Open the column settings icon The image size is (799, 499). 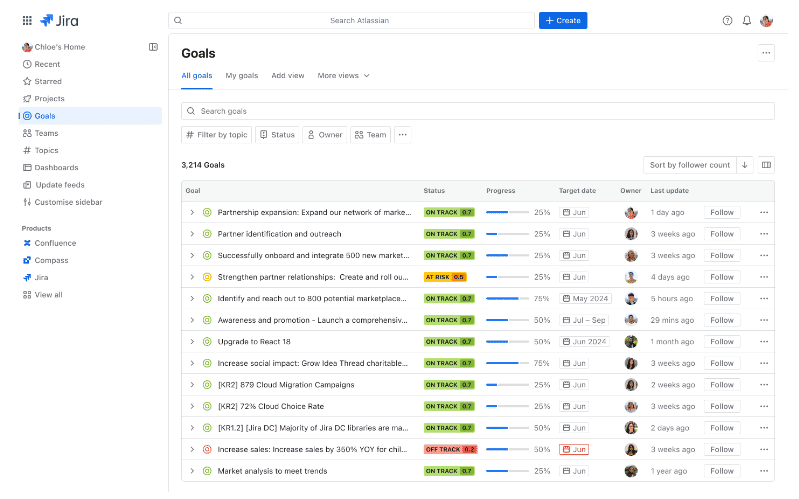point(766,165)
